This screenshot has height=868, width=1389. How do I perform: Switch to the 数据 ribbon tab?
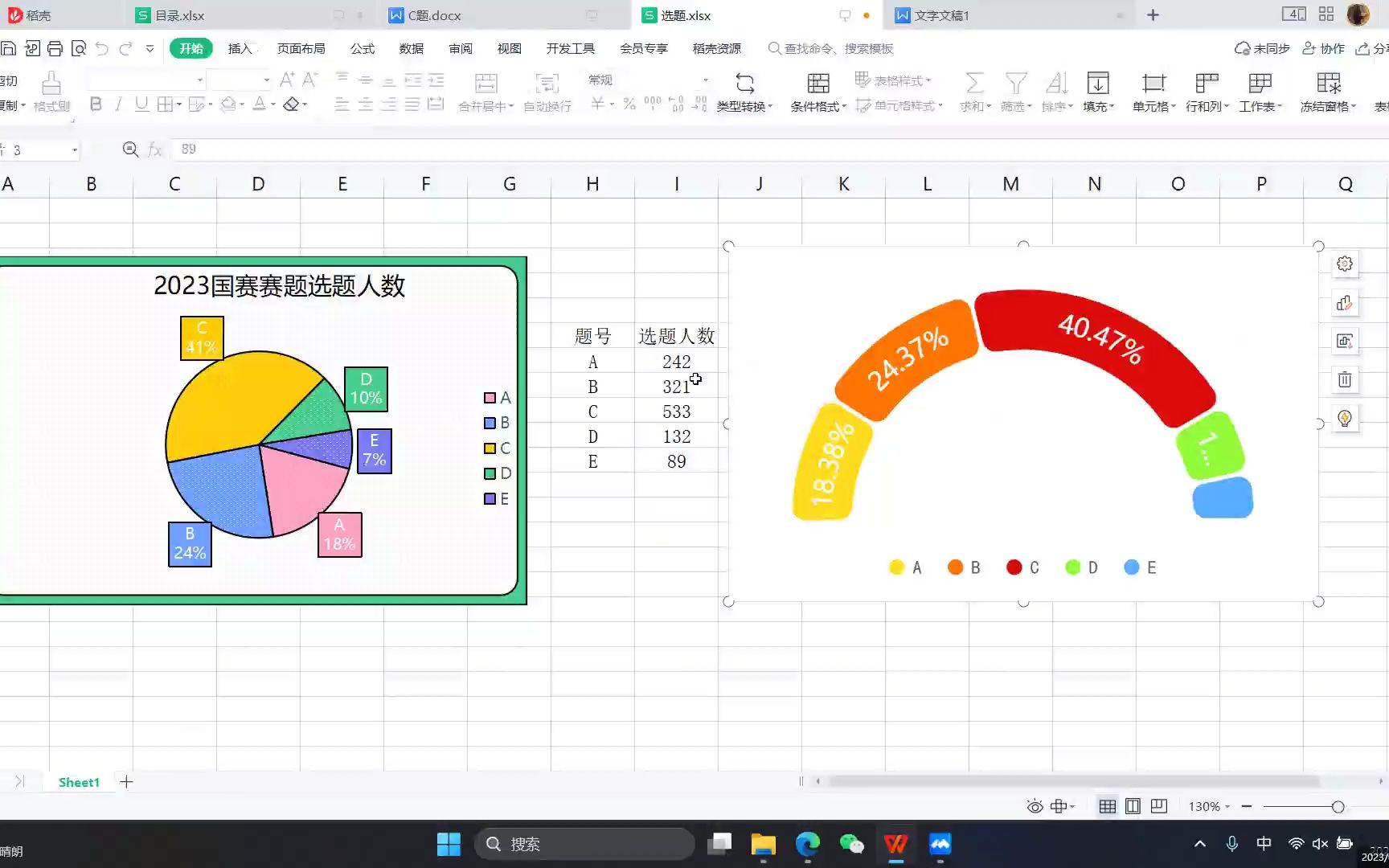(411, 48)
